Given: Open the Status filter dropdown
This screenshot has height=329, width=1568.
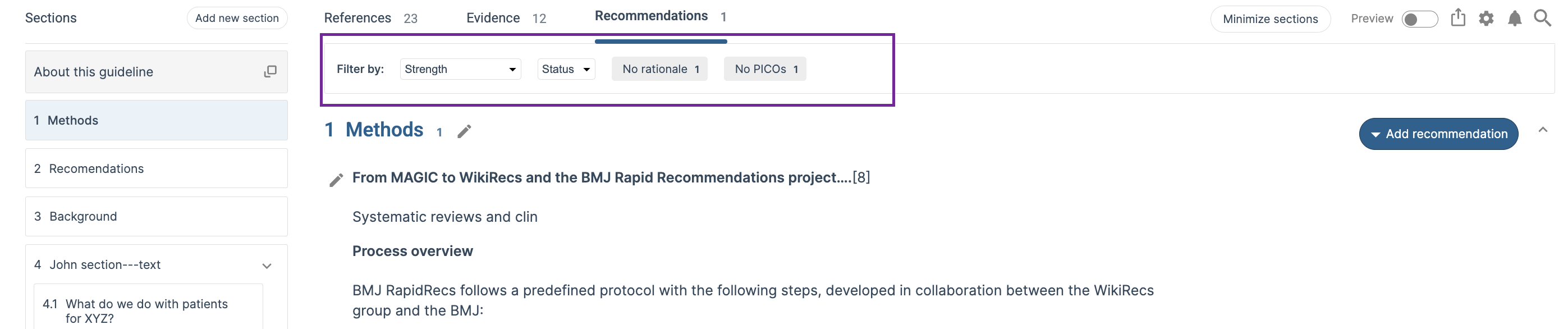Looking at the screenshot, I should (x=566, y=70).
